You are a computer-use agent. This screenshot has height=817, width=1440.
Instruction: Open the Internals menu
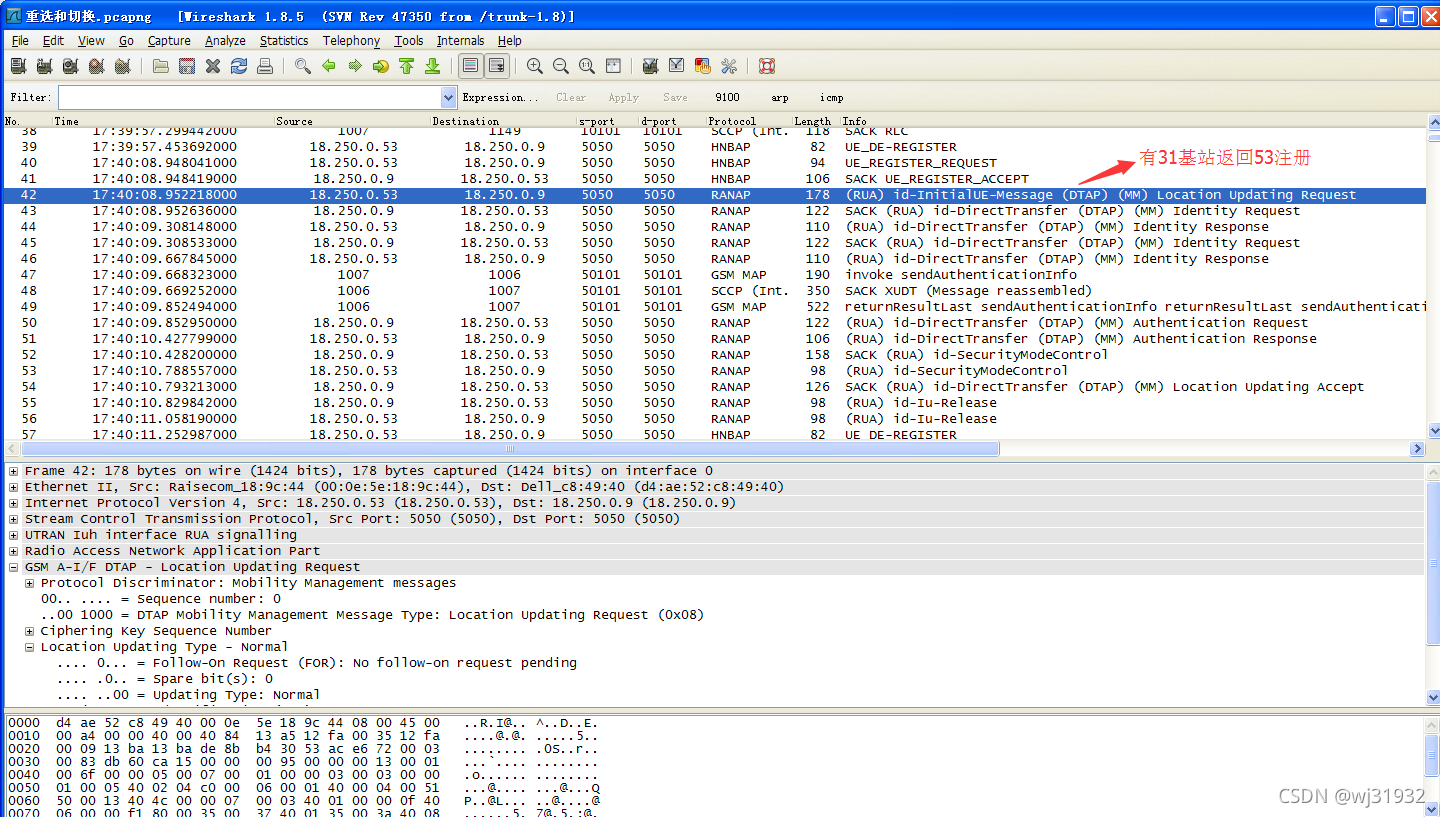coord(460,41)
